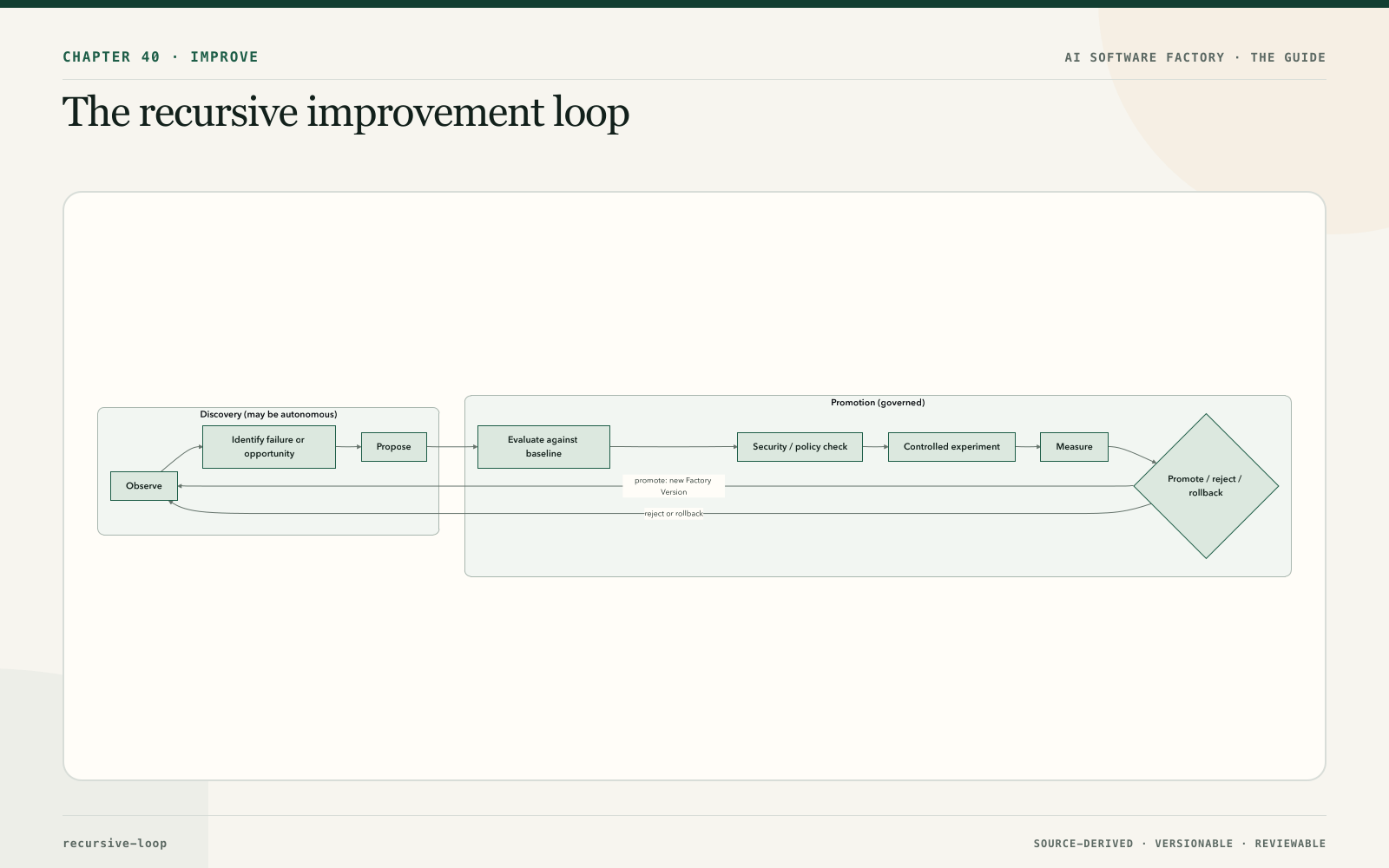Click the 'recursive-loop' footer label

(115, 844)
